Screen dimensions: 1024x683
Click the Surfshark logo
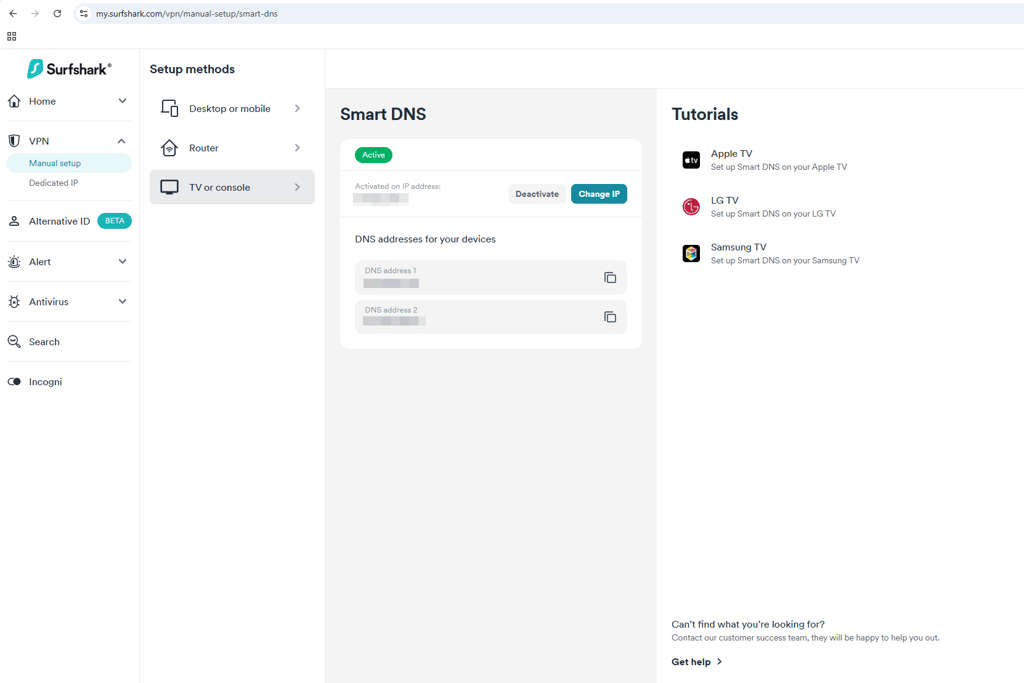[69, 69]
